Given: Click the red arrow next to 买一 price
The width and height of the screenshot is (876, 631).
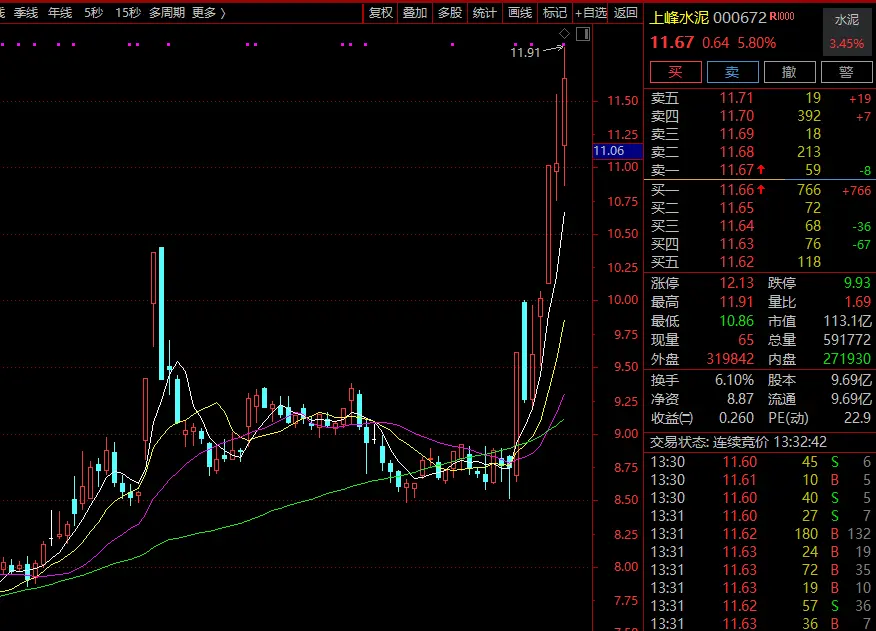Looking at the screenshot, I should click(x=762, y=190).
